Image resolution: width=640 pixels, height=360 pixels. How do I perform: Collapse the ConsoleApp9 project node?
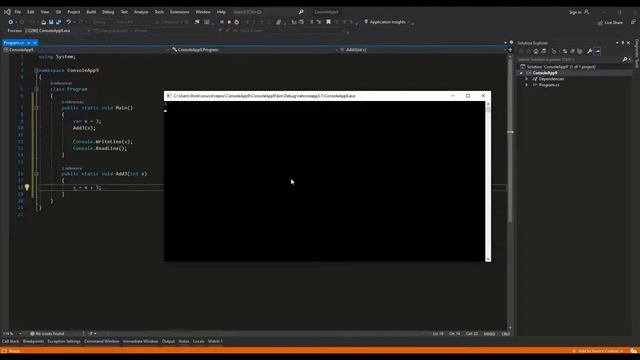(x=521, y=73)
